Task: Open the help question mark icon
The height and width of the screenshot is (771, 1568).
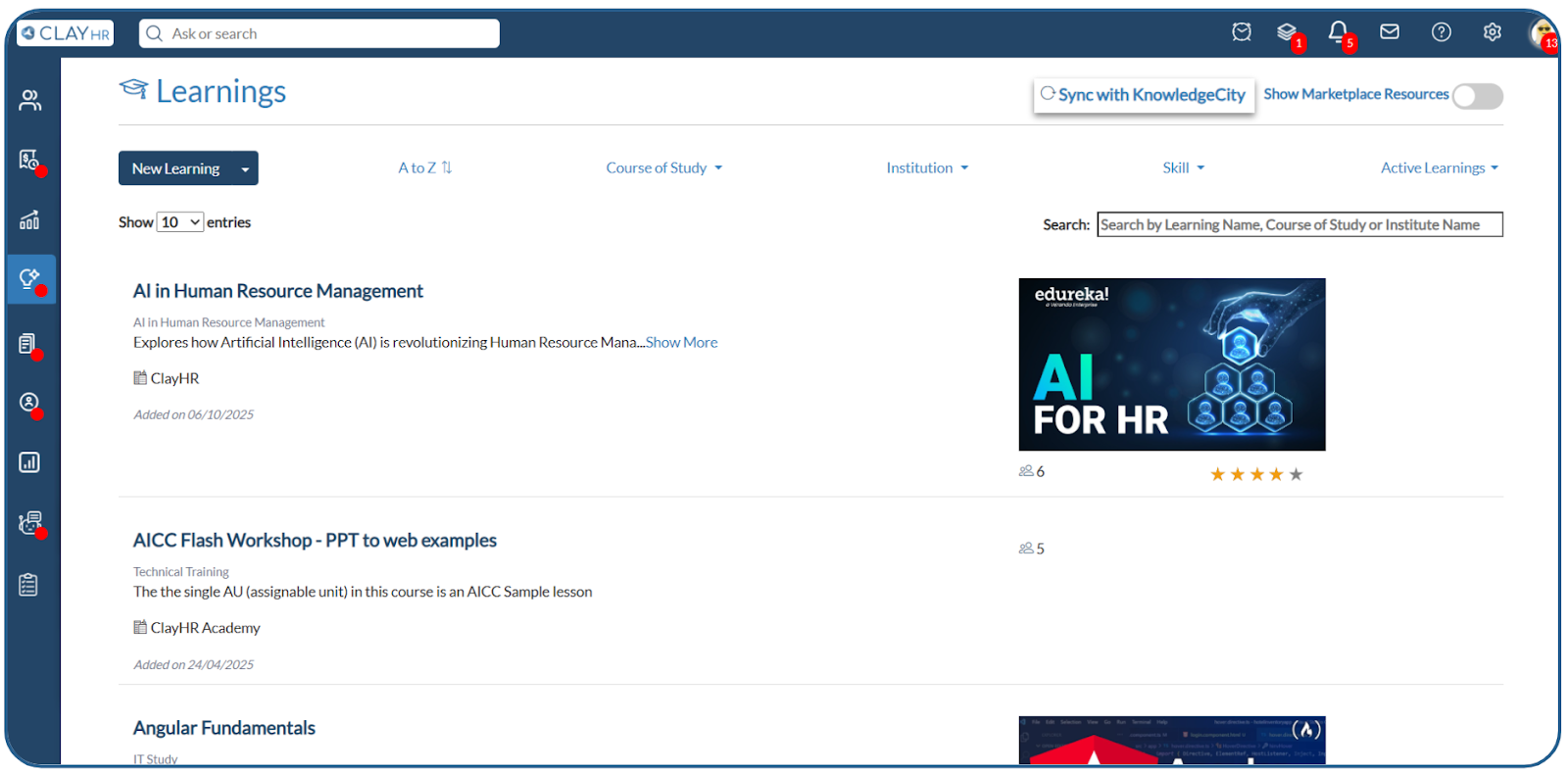Action: click(x=1442, y=32)
